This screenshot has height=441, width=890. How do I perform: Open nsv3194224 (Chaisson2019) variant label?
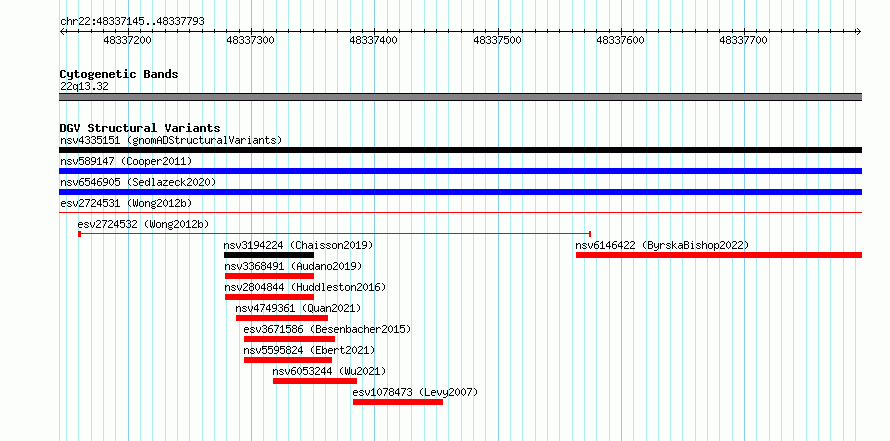point(298,245)
